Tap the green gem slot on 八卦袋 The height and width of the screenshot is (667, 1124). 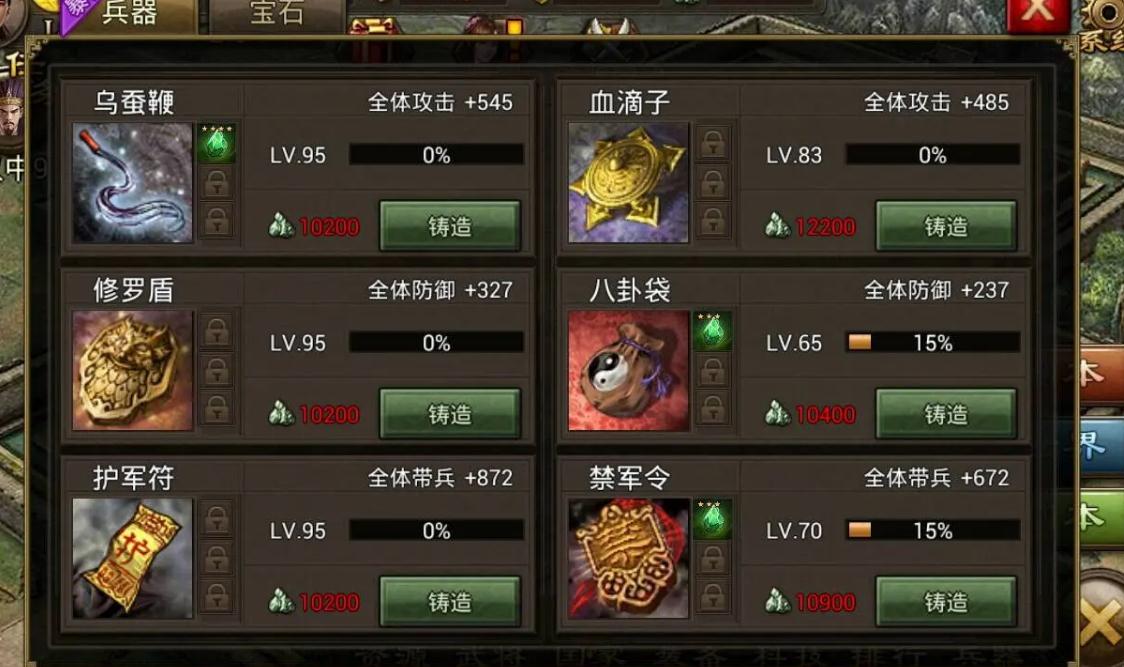click(x=712, y=331)
